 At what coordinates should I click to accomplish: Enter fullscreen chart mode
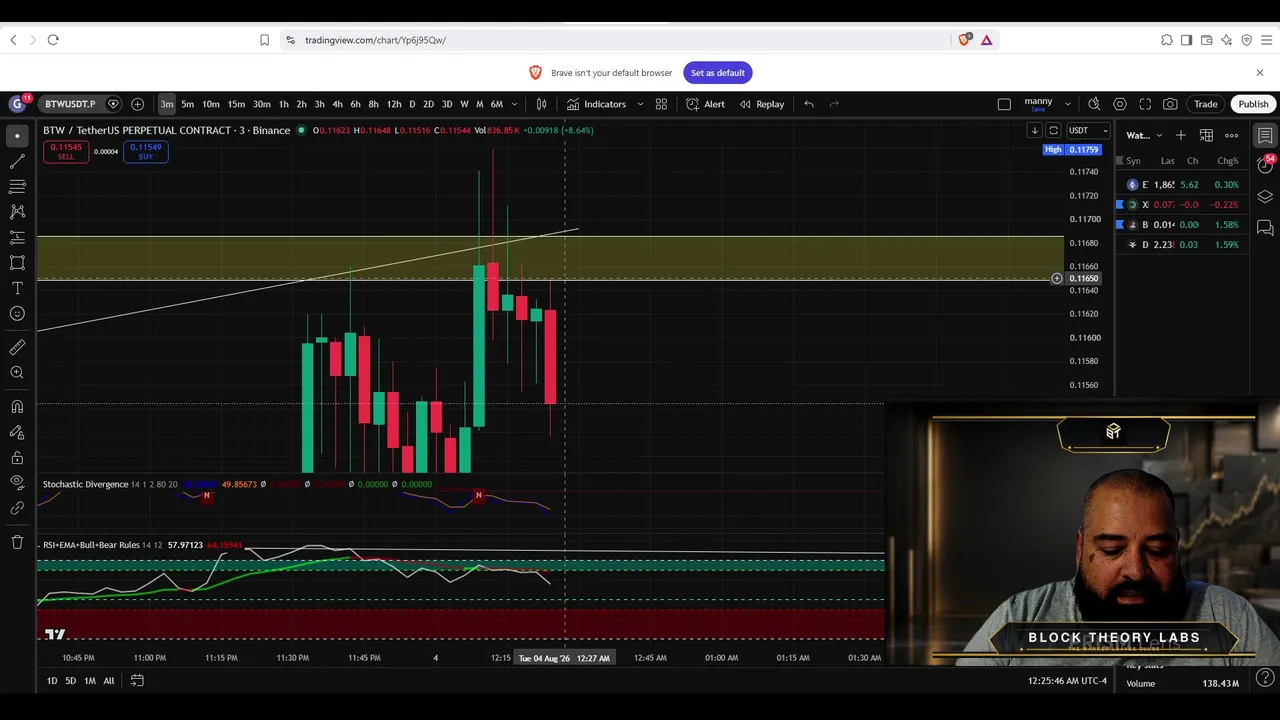(x=1145, y=104)
